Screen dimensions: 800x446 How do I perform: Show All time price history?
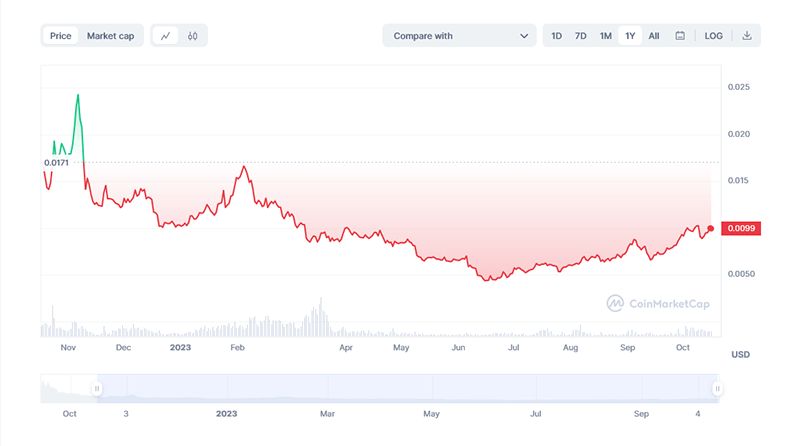click(x=654, y=36)
